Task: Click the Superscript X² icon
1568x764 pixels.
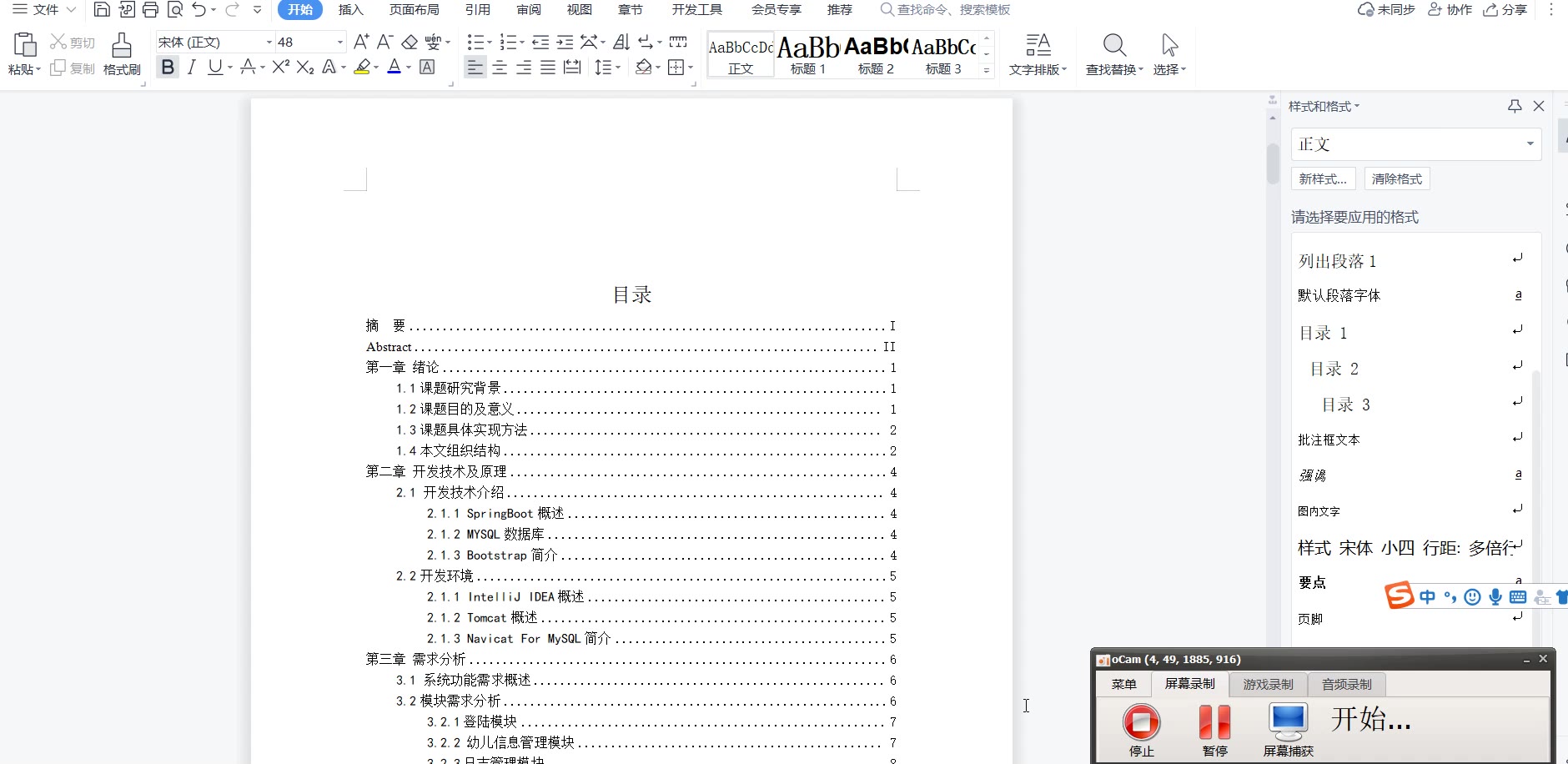Action: 281,67
